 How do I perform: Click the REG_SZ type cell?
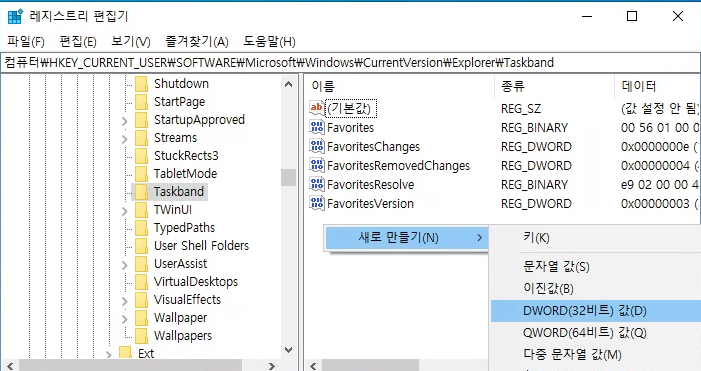(x=521, y=109)
